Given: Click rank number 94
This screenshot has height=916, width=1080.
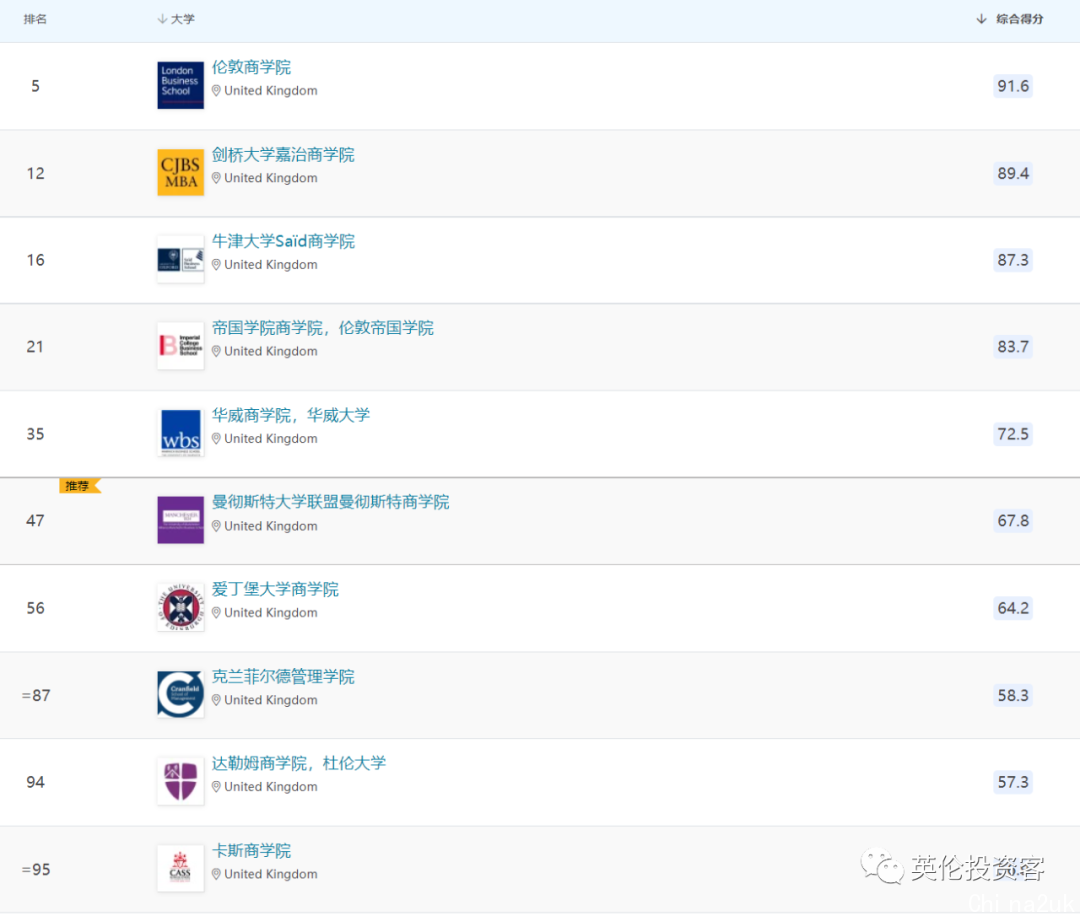Looking at the screenshot, I should 36,783.
